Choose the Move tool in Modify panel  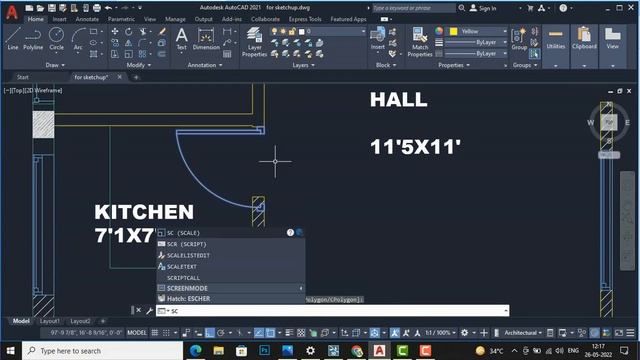(115, 31)
